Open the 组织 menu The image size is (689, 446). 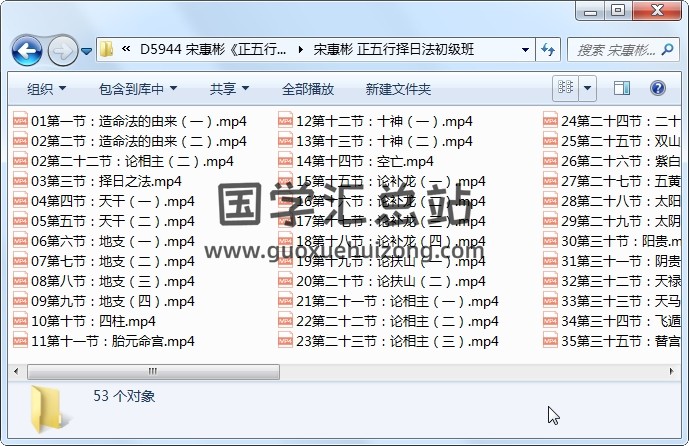47,89
